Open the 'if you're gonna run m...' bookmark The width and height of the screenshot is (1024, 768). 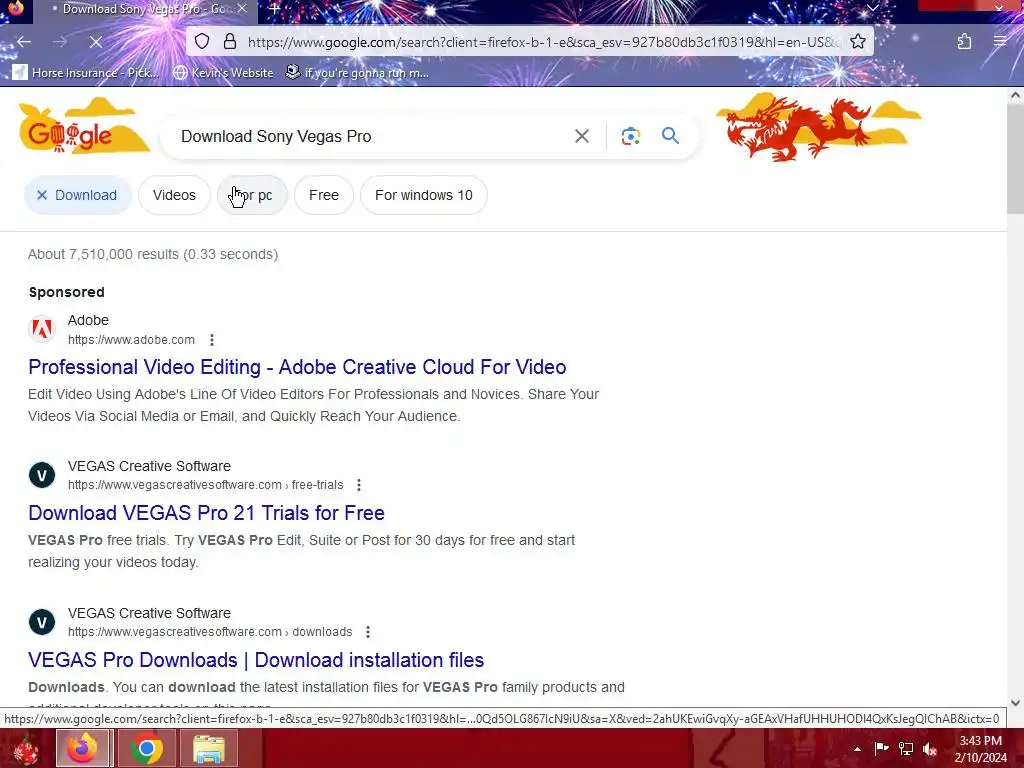pos(357,72)
